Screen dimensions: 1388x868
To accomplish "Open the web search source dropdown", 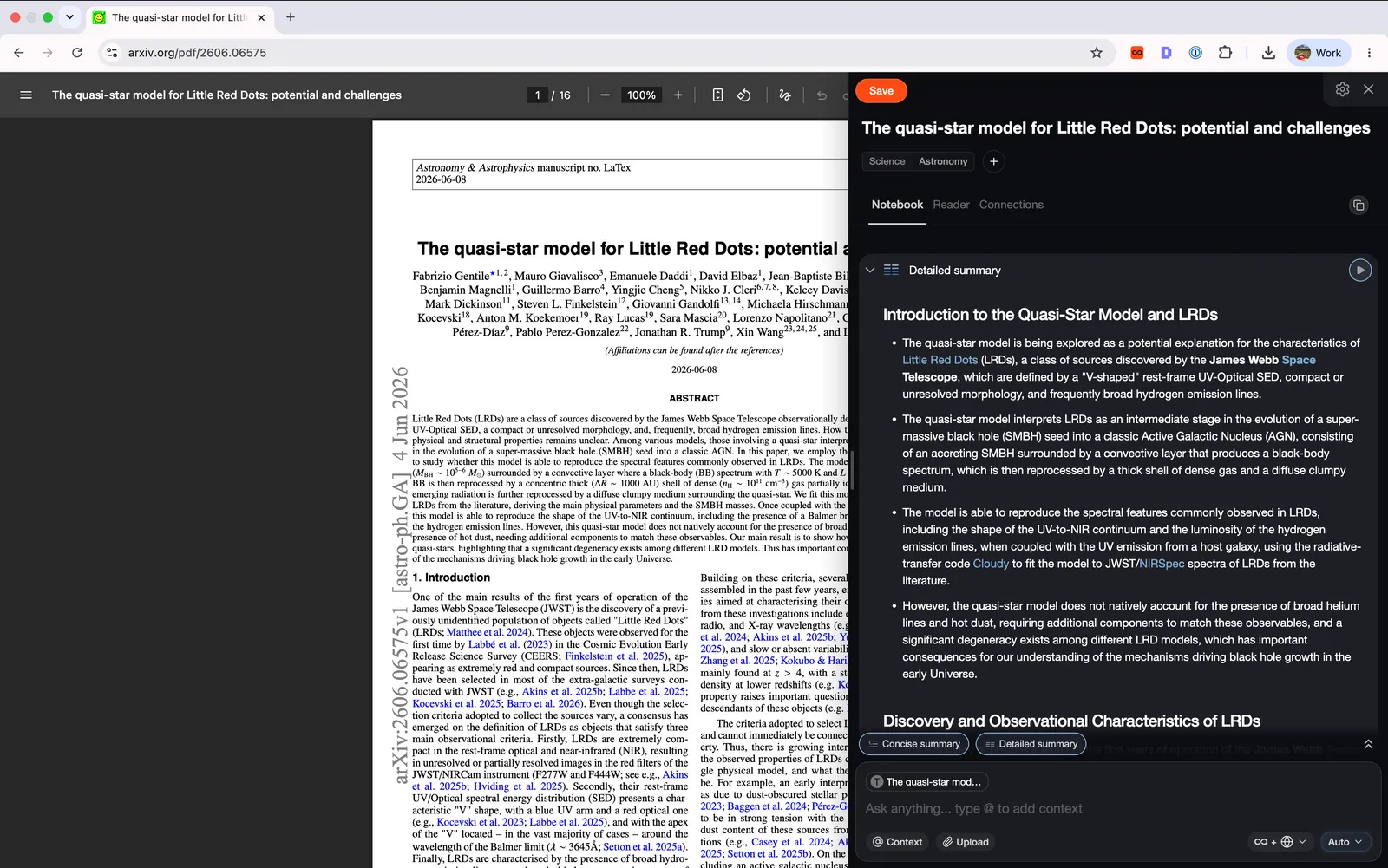I will pyautogui.click(x=1280, y=842).
